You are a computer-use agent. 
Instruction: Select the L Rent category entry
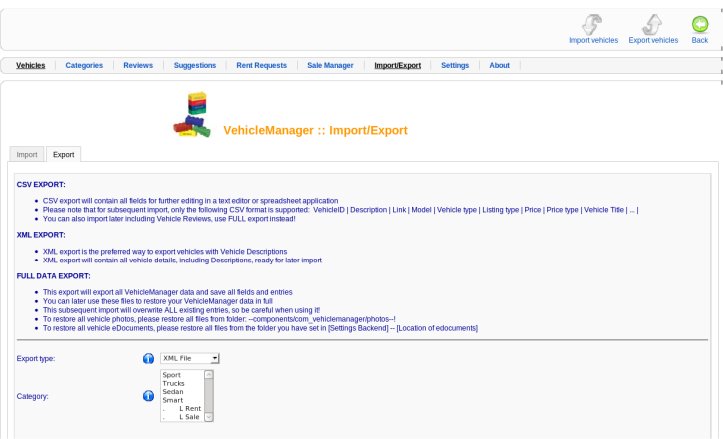(182, 409)
